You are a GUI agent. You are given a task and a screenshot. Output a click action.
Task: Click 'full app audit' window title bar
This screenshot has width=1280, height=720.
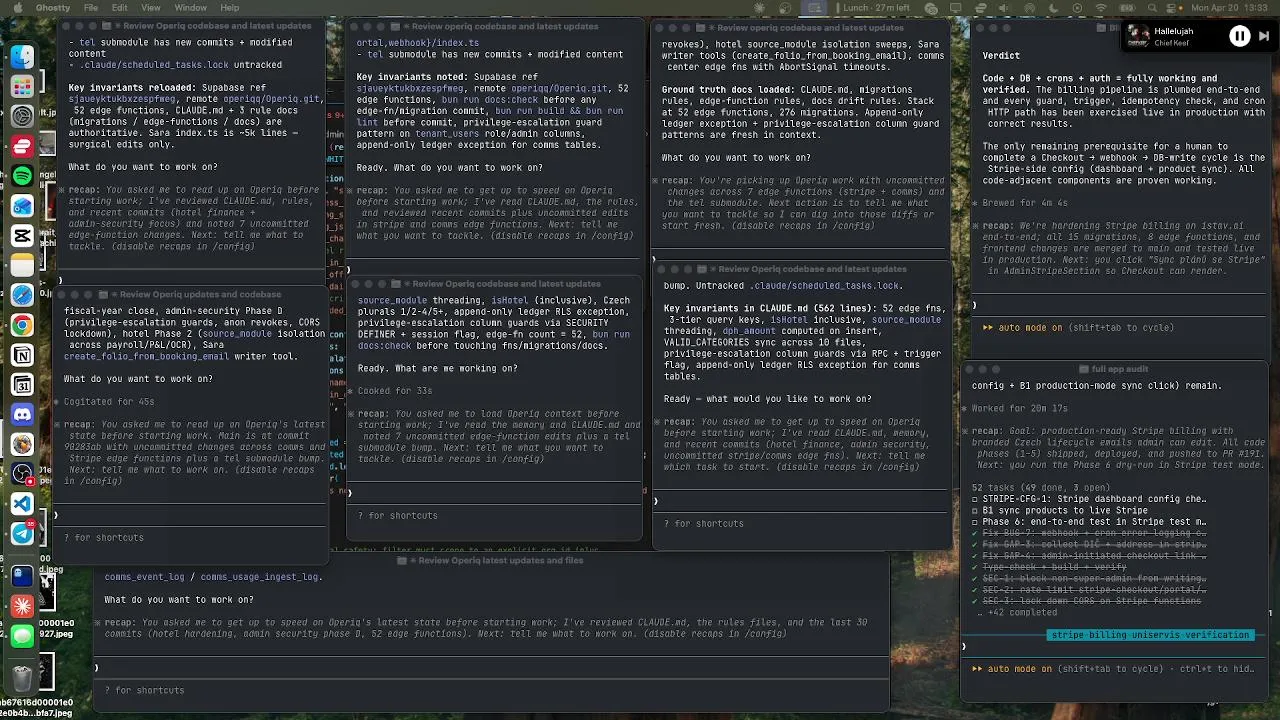[1115, 370]
